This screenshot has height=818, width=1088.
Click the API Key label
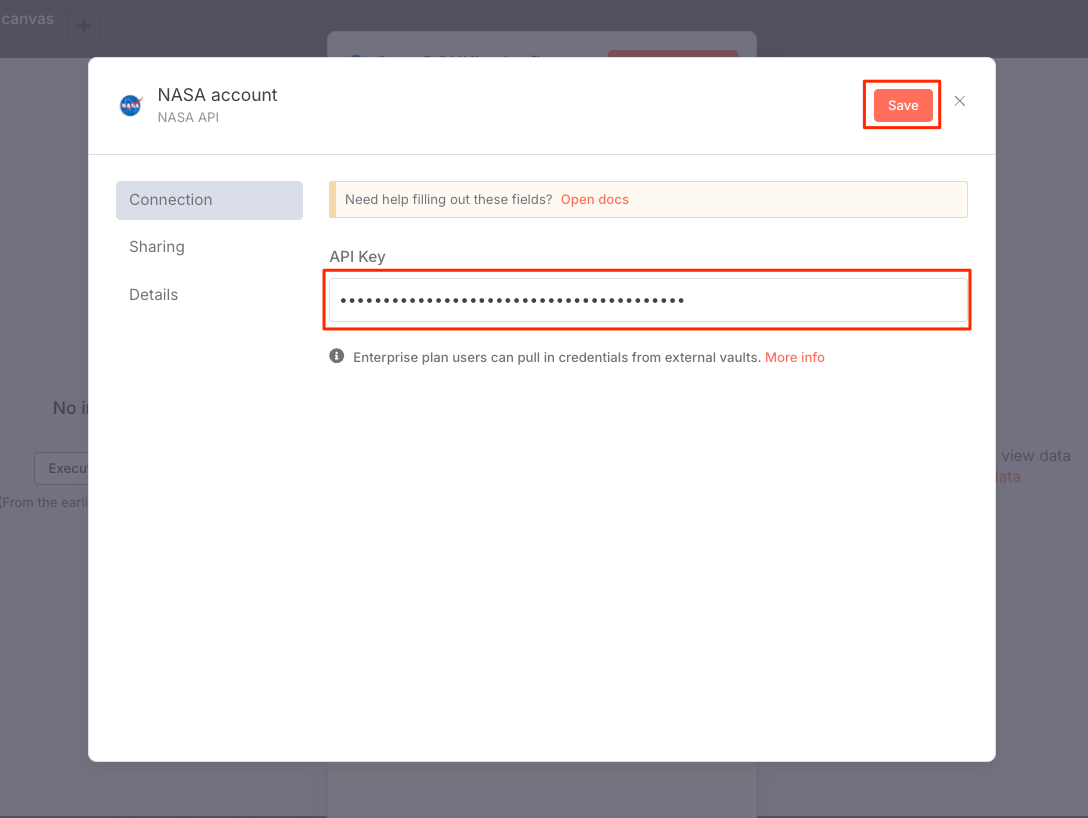pos(357,257)
